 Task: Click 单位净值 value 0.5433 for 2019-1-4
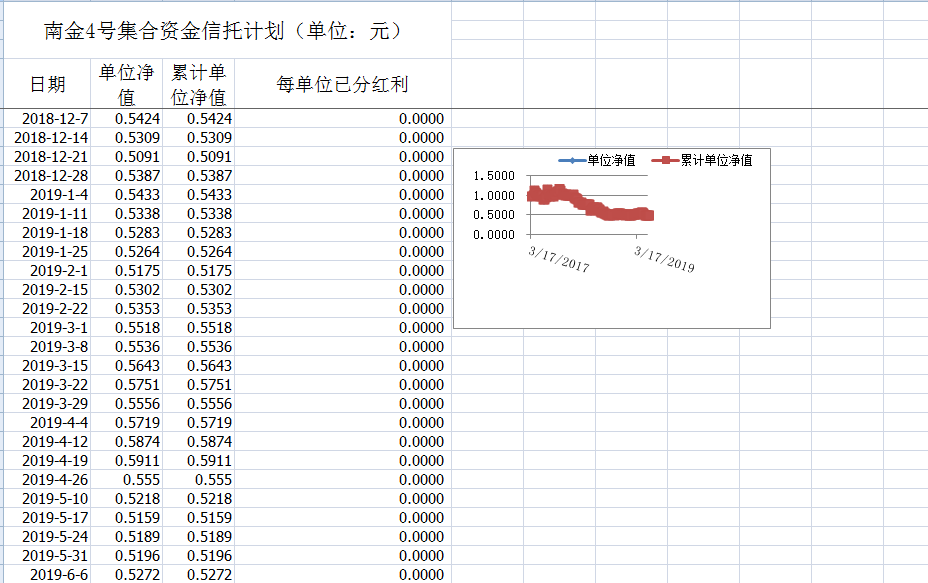tap(126, 194)
